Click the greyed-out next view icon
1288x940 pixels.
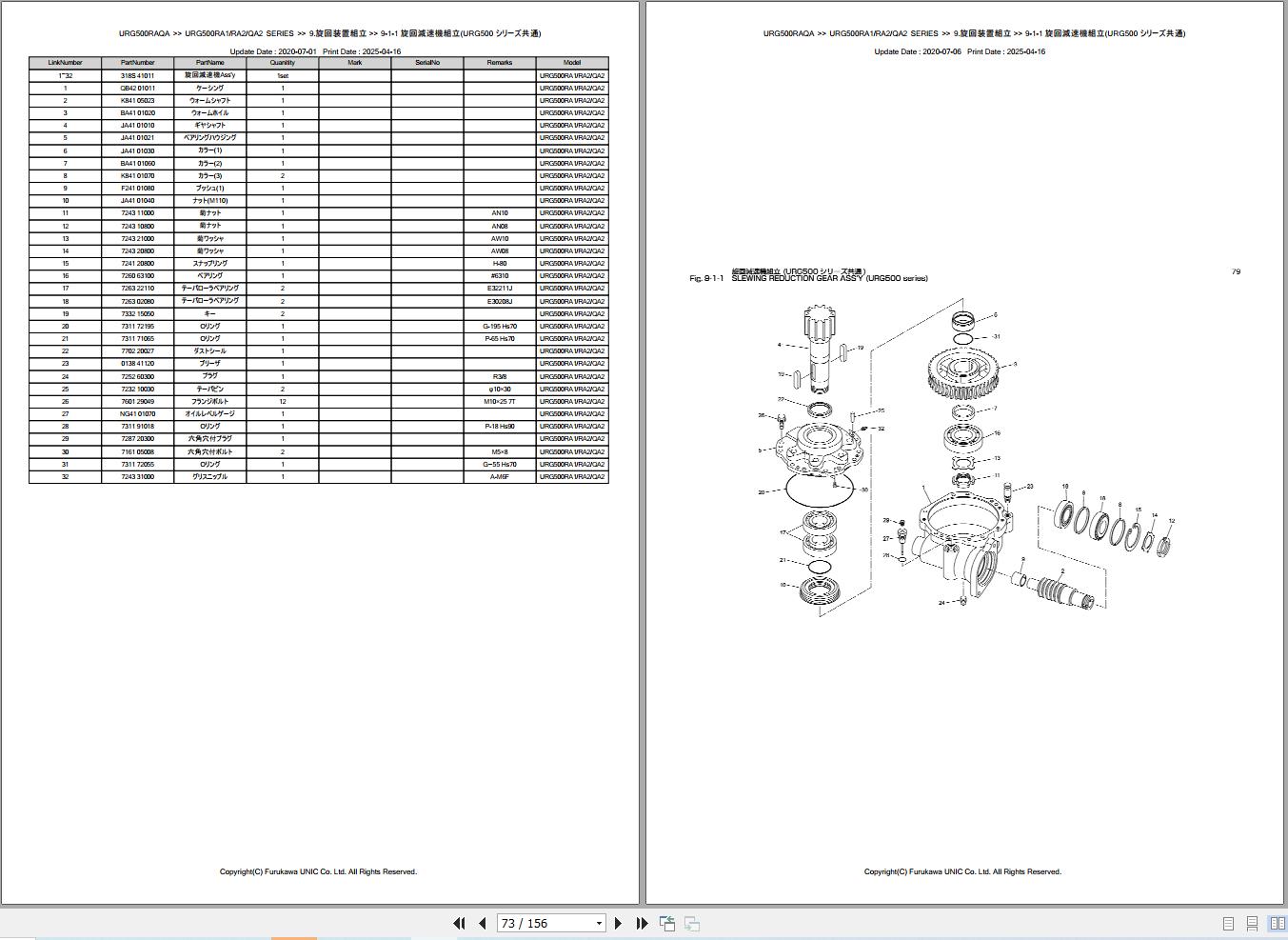(692, 923)
